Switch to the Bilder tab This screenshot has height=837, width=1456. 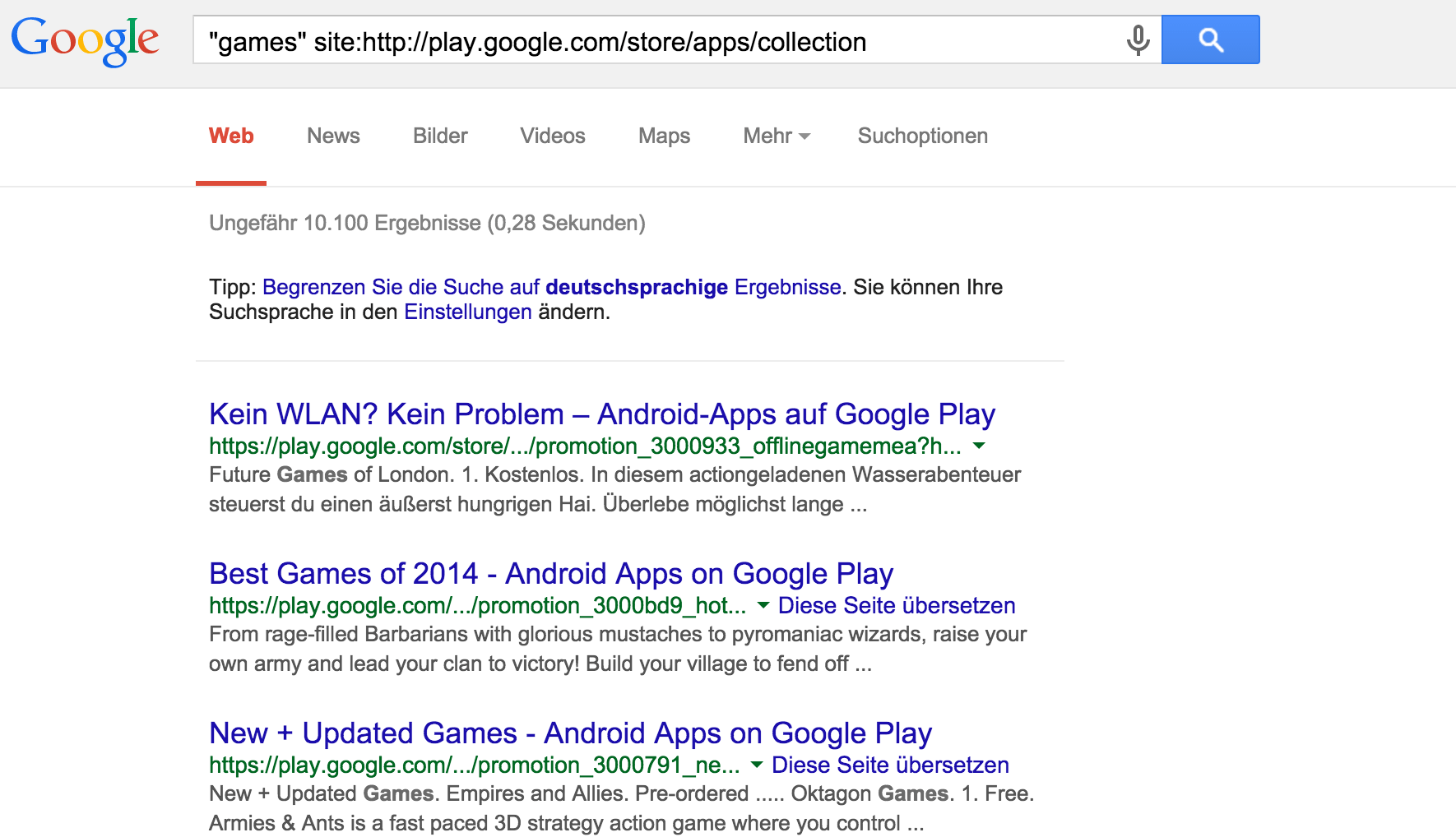tap(440, 136)
